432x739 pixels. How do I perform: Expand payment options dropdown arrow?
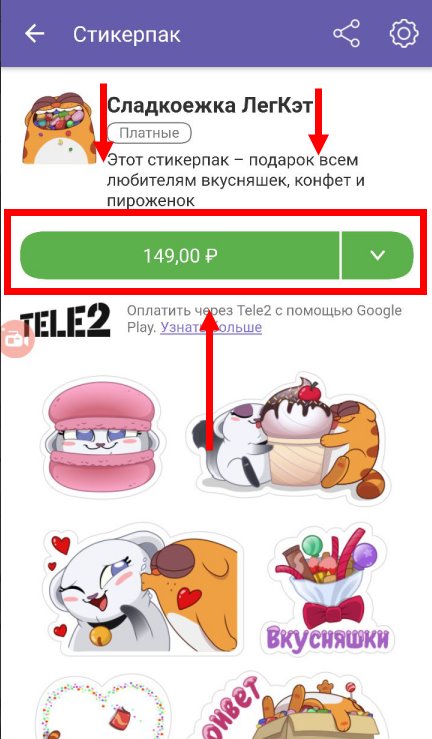click(x=377, y=255)
